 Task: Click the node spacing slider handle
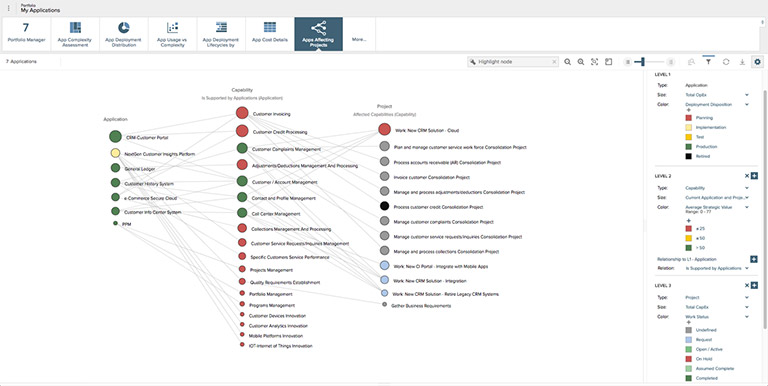[x=643, y=62]
